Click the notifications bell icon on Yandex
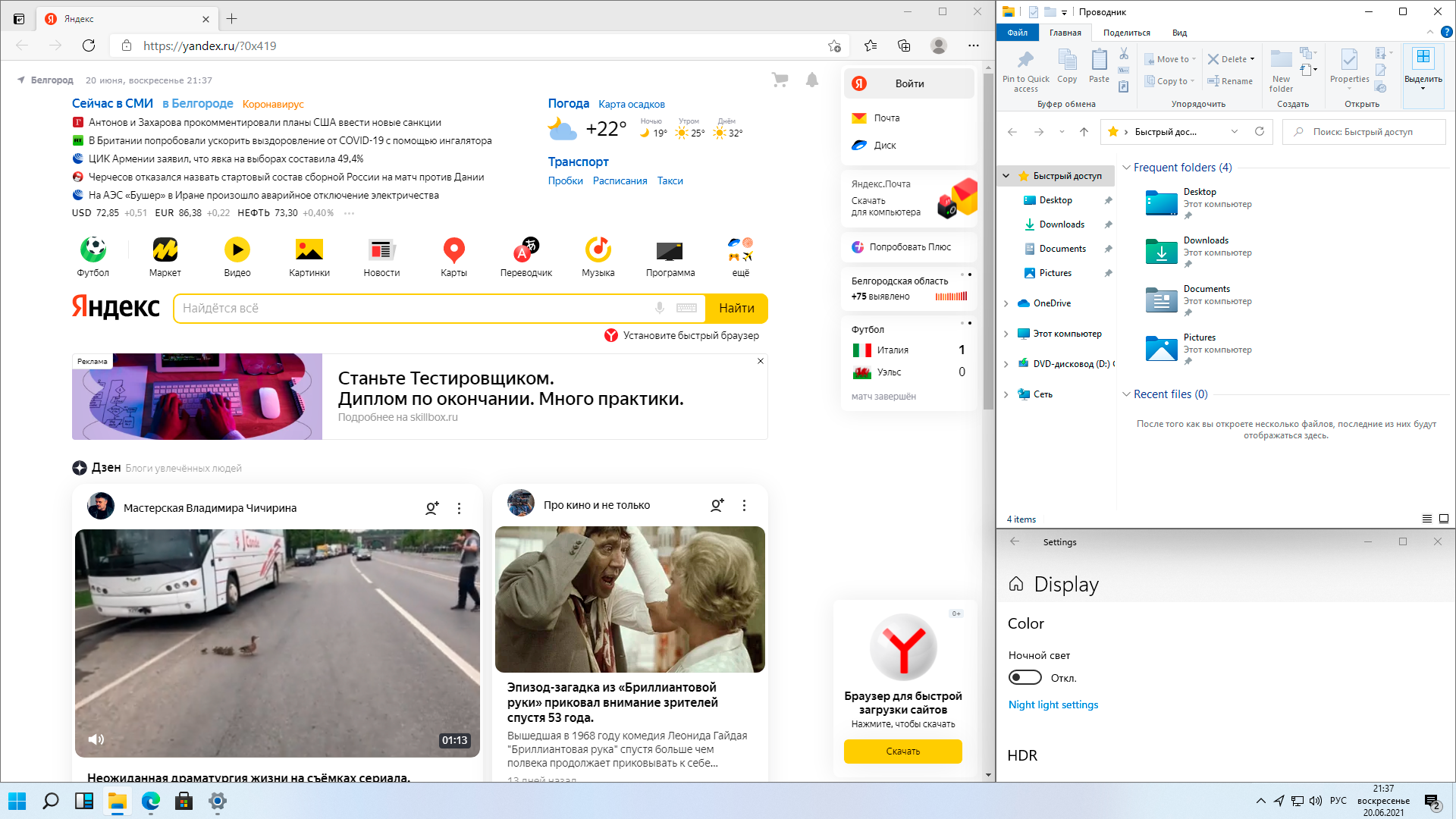This screenshot has height=819, width=1456. point(811,80)
